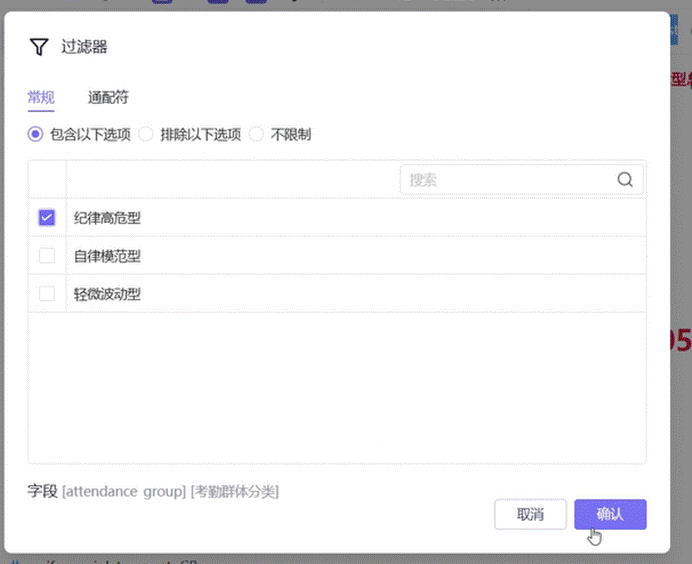Click the 过滤器 dialog title
The height and width of the screenshot is (564, 692).
tap(84, 46)
